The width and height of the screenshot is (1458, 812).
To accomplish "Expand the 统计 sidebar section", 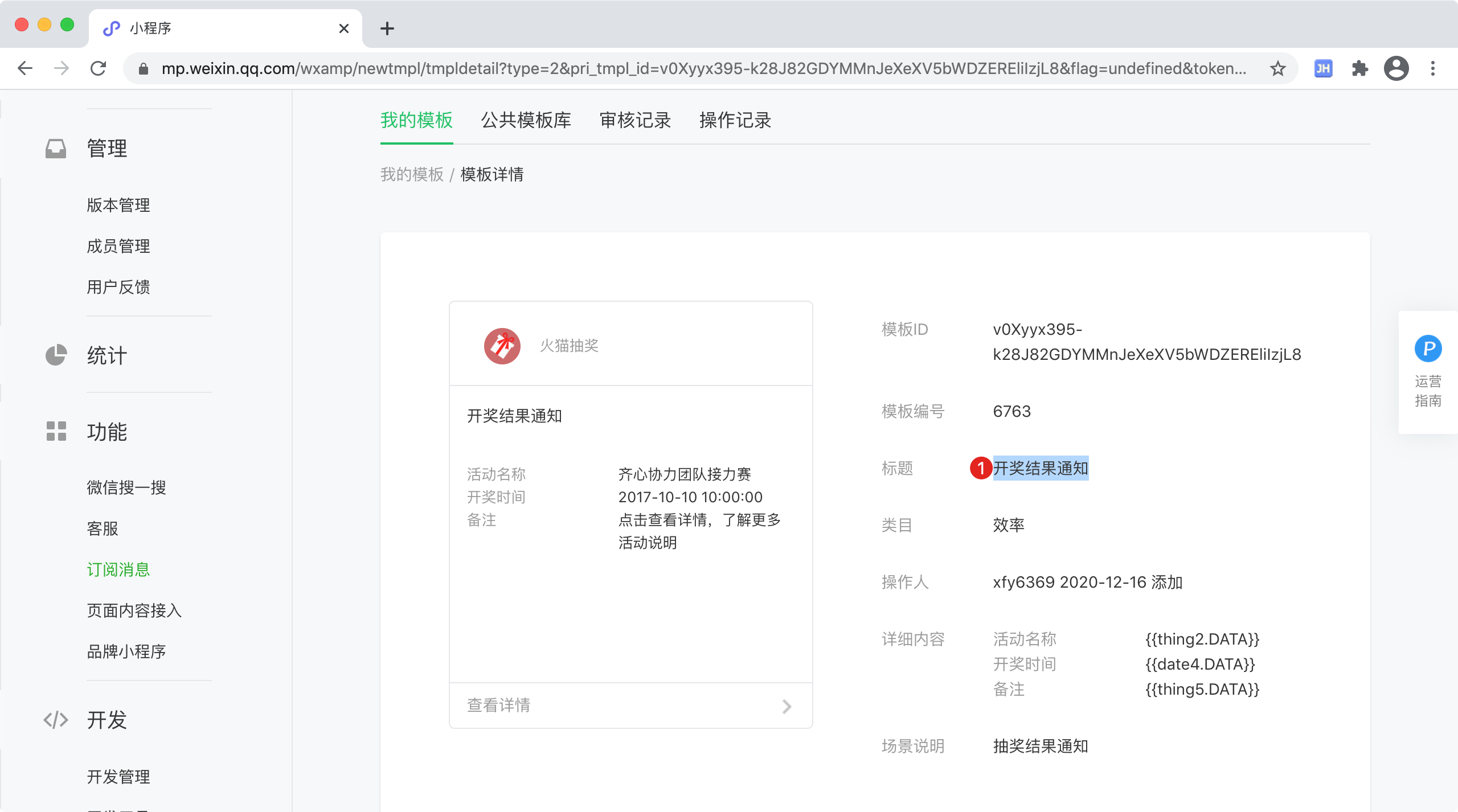I will pyautogui.click(x=107, y=355).
